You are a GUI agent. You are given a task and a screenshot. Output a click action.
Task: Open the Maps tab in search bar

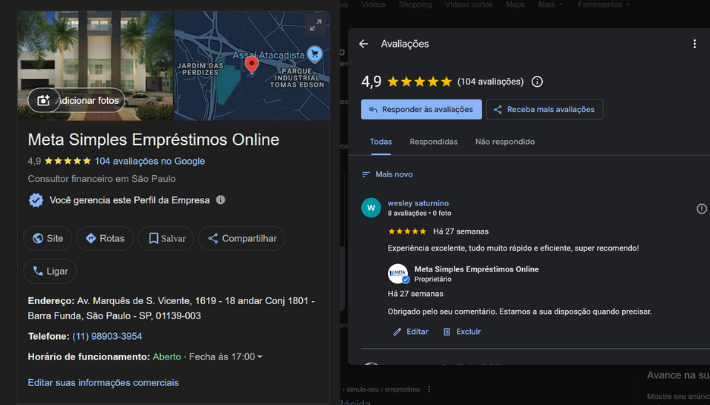point(515,5)
